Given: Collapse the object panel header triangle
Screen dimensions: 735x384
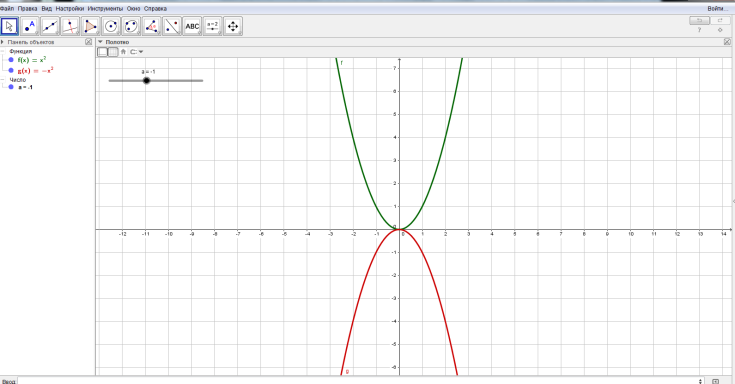Looking at the screenshot, I should 2,42.
